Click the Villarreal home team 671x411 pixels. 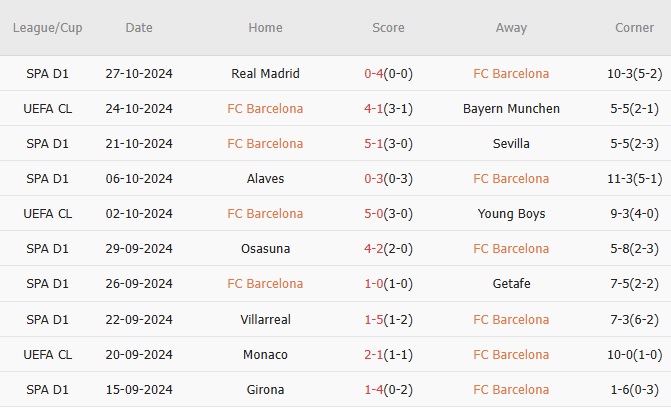265,319
